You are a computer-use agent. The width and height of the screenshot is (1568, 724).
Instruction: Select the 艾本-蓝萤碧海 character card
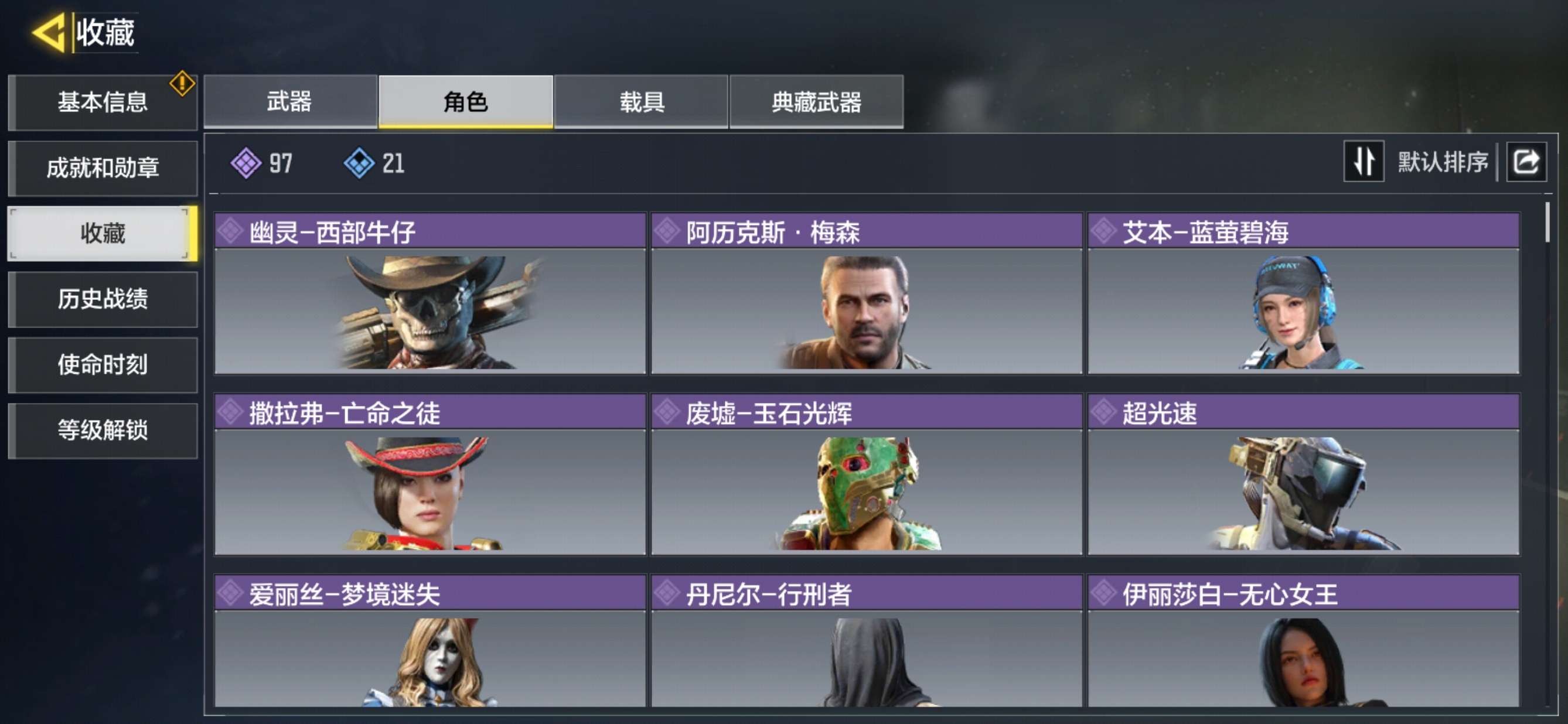[x=1303, y=293]
